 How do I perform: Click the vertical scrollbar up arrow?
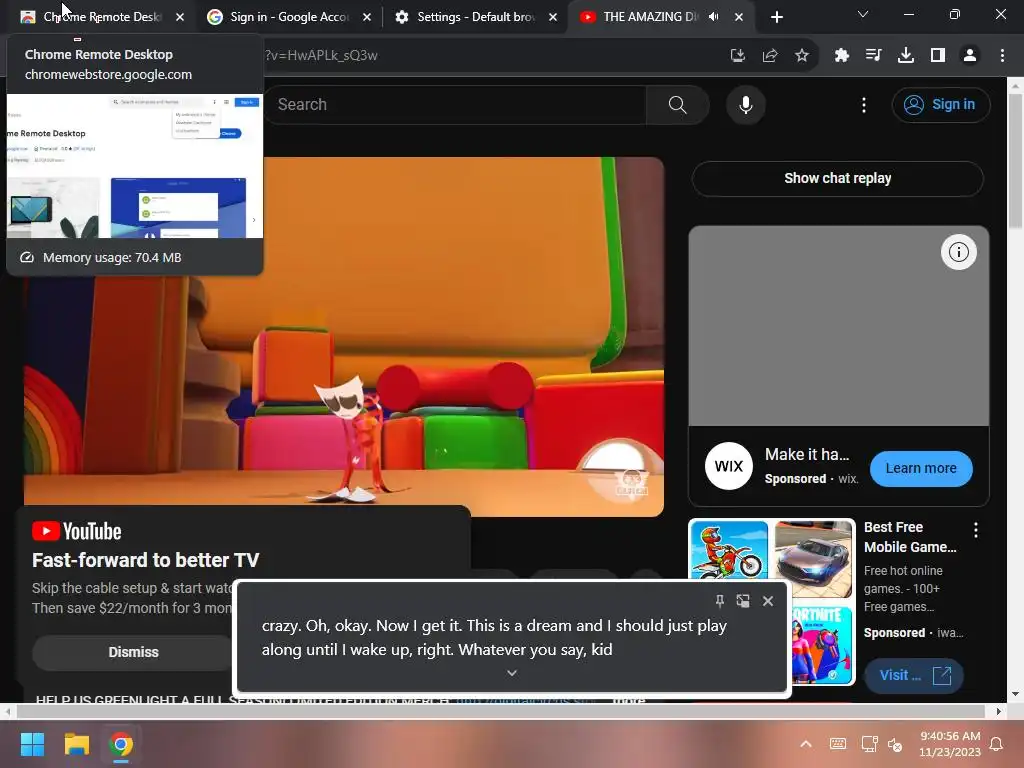(1015, 85)
